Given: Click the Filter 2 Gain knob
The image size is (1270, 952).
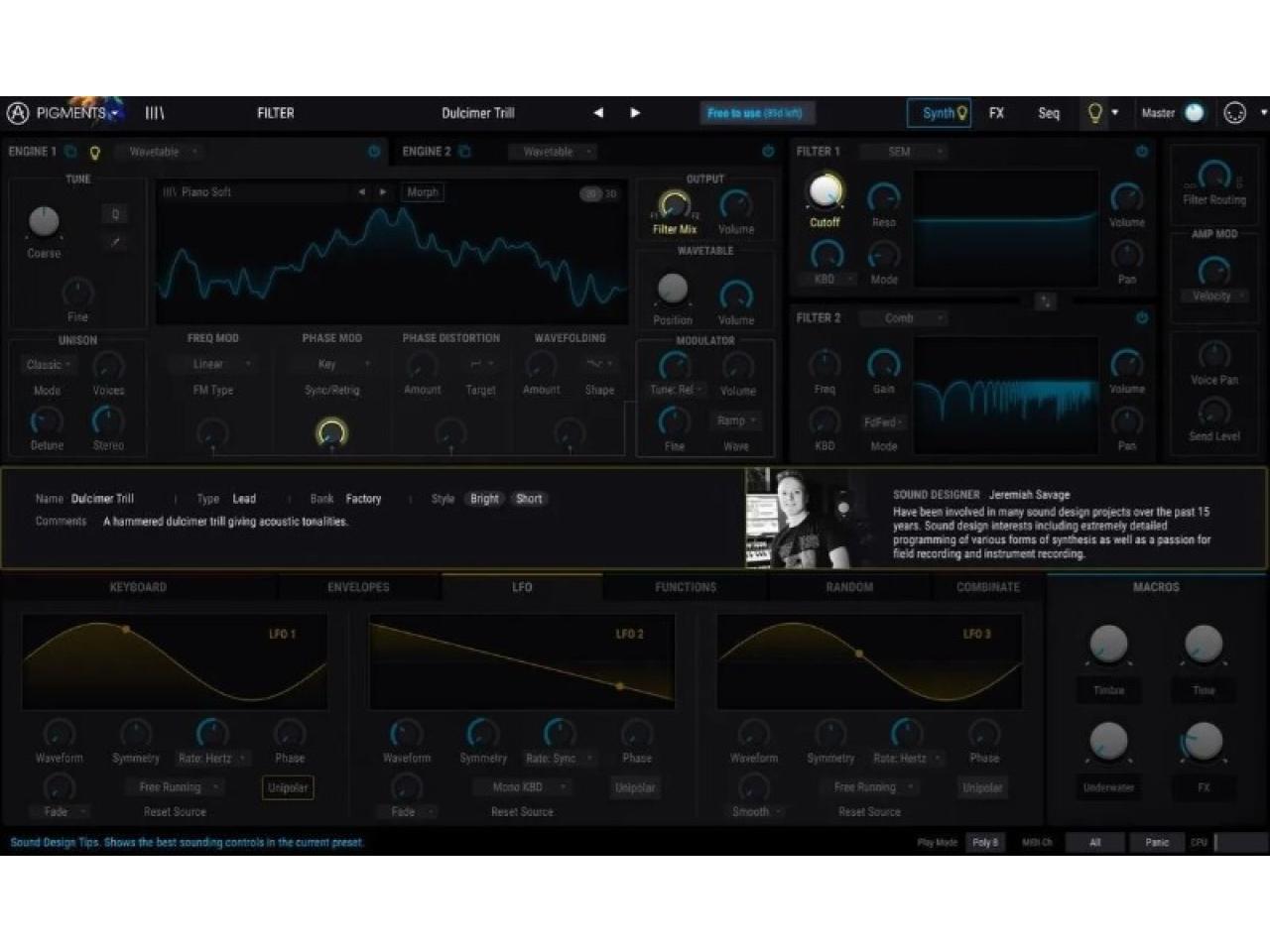Looking at the screenshot, I should [x=883, y=364].
